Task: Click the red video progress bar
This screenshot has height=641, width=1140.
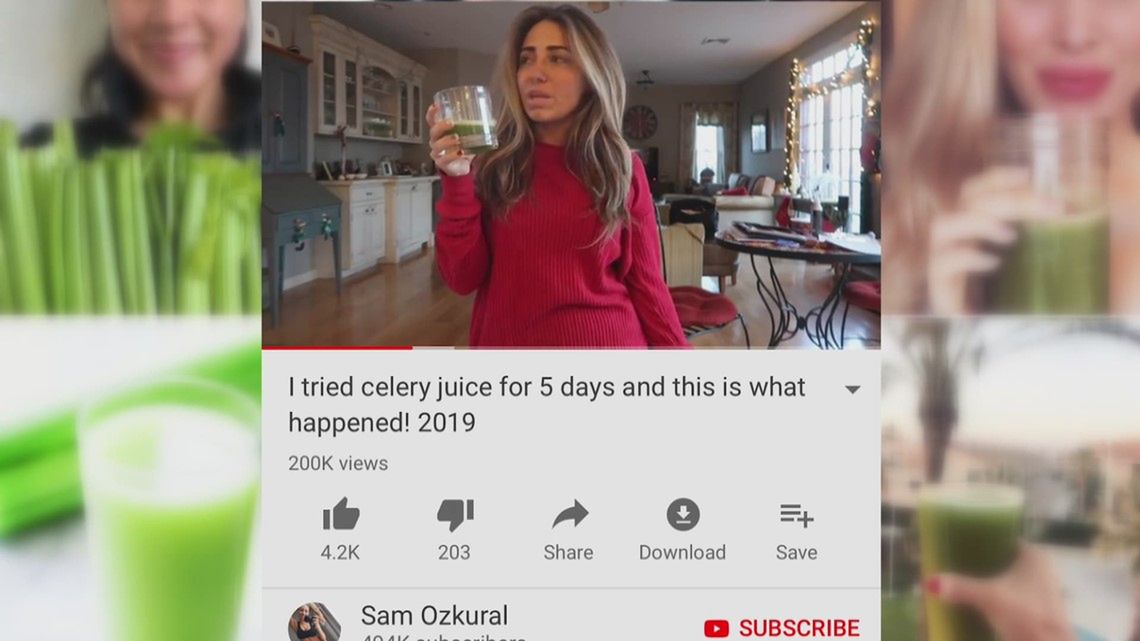Action: click(337, 348)
